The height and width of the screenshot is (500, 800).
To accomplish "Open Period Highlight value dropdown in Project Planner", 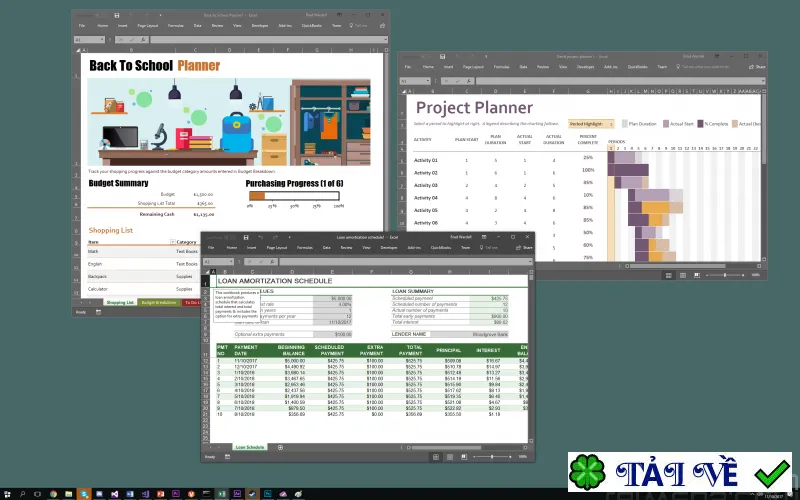I will point(611,124).
